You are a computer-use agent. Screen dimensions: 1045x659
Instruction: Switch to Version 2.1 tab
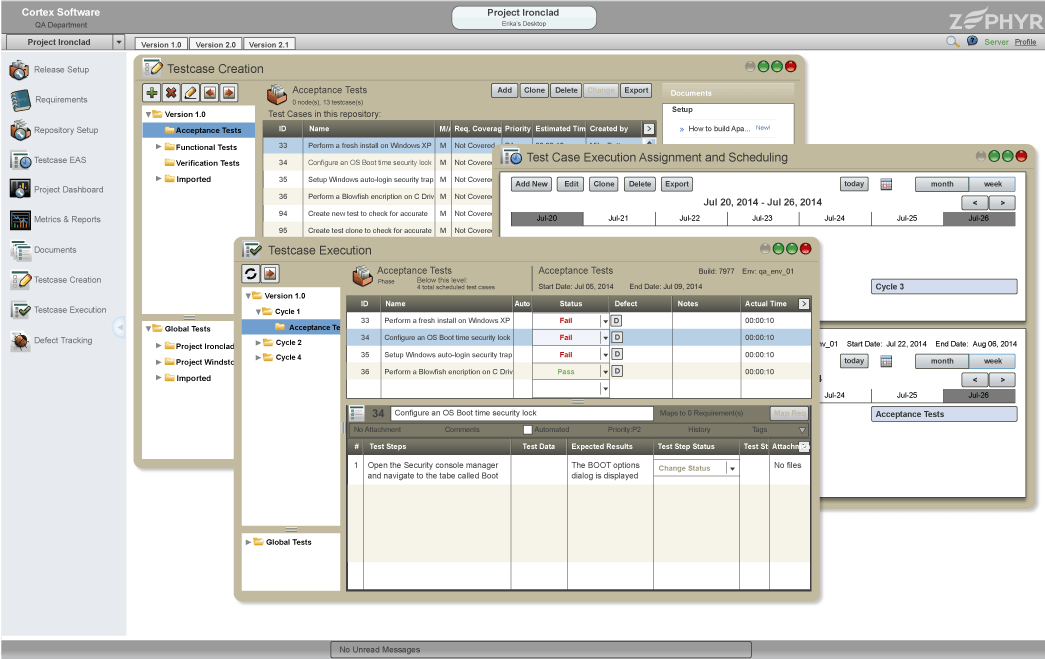pos(269,45)
